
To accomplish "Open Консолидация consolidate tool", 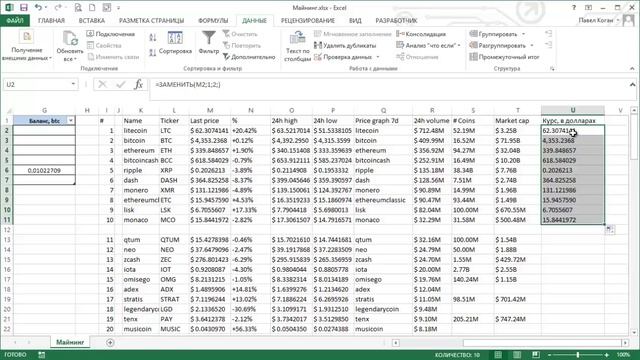I will tap(421, 34).
